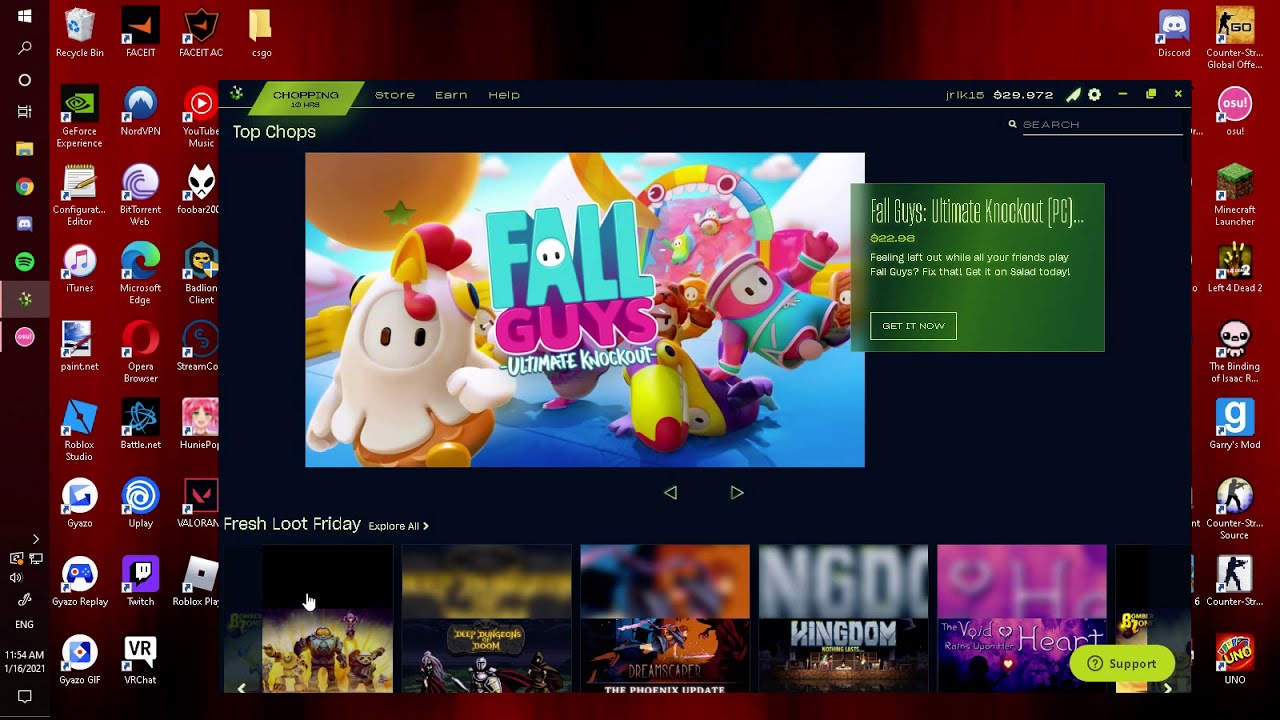The height and width of the screenshot is (720, 1280).
Task: Open the notification center icon
Action: coord(25,697)
